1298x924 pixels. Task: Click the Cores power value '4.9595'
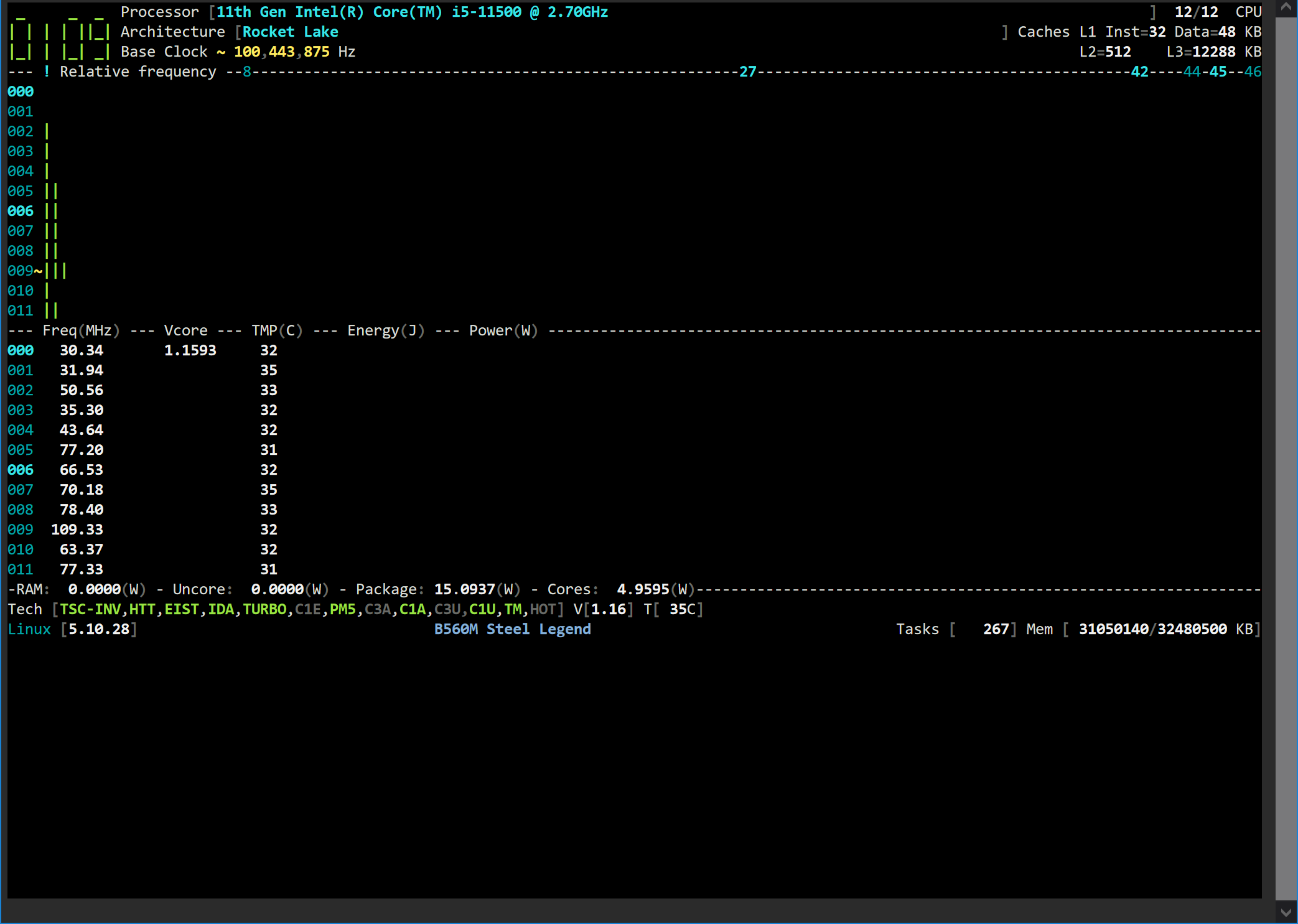pos(643,589)
